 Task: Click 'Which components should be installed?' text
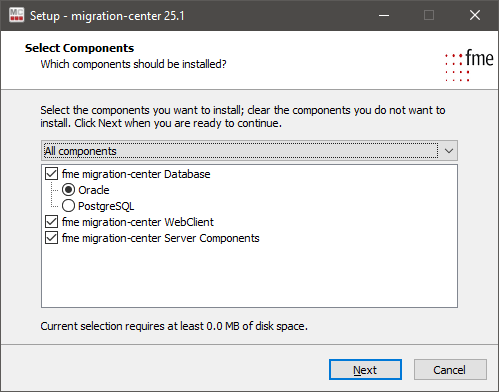pos(133,64)
